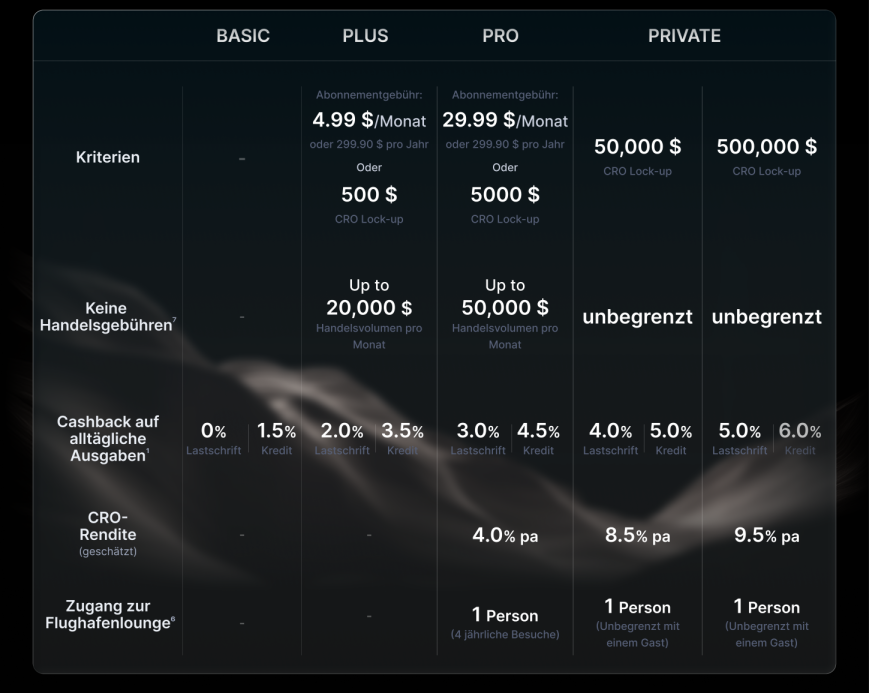The height and width of the screenshot is (693, 869).
Task: Select the 29.99 $/Monat subscription price
Action: pos(505,121)
